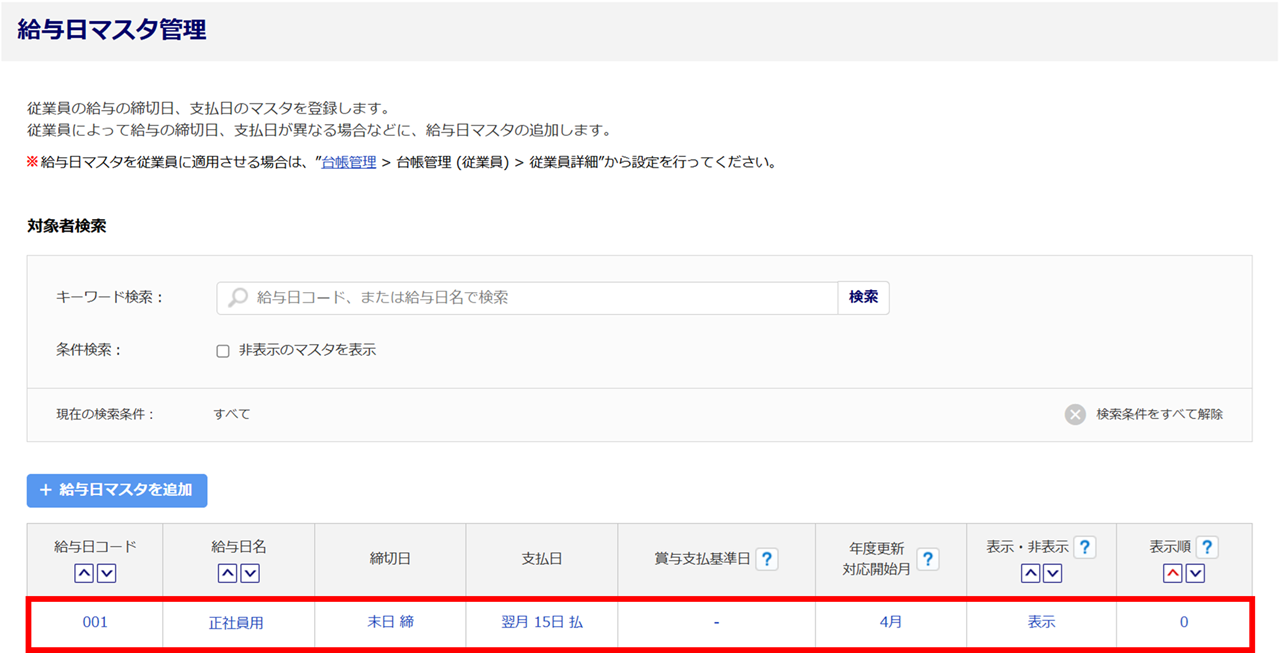The image size is (1280, 653).
Task: Click the 末日 締 cell
Action: [390, 622]
